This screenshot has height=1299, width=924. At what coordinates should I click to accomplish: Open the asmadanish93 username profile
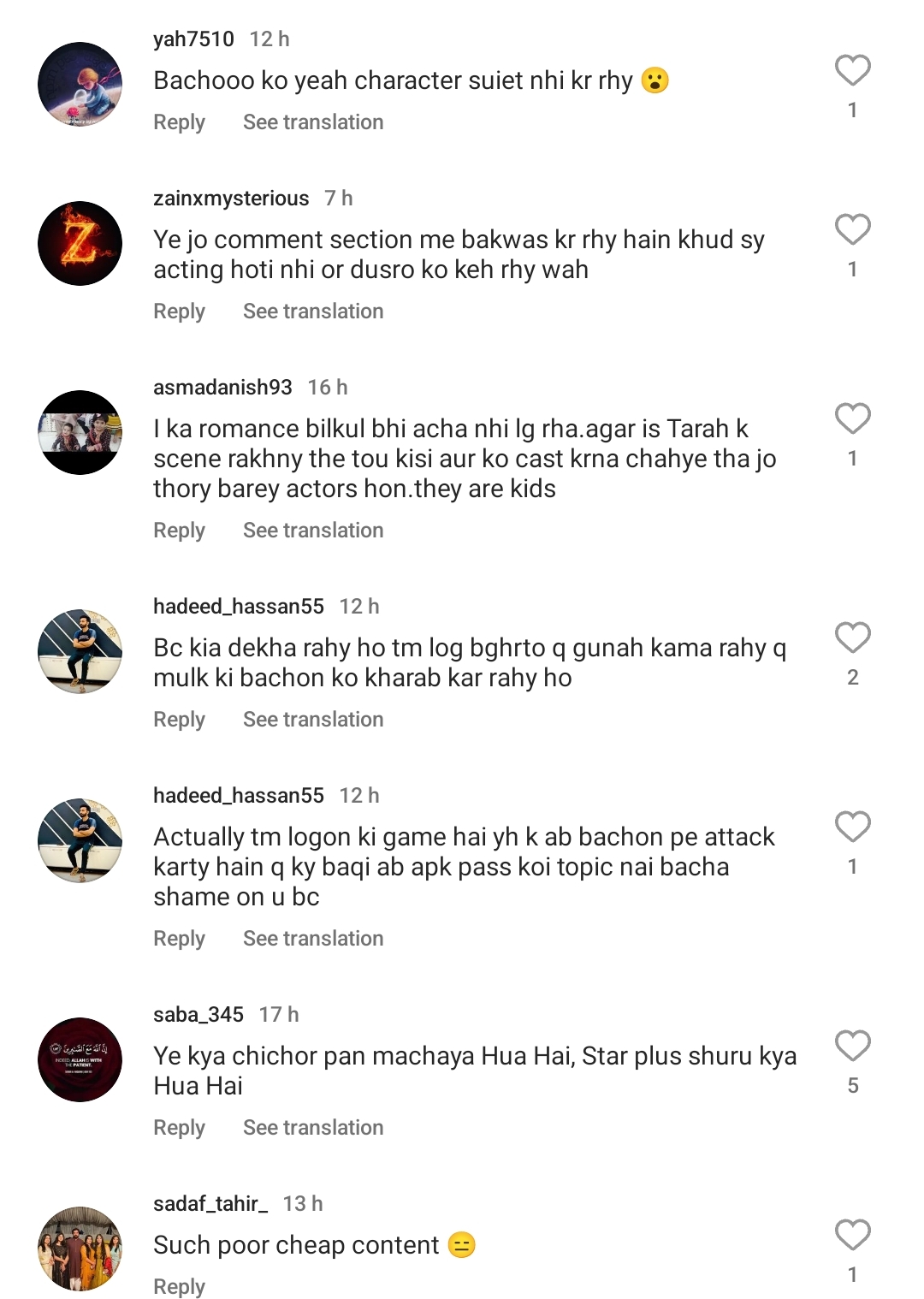[222, 388]
